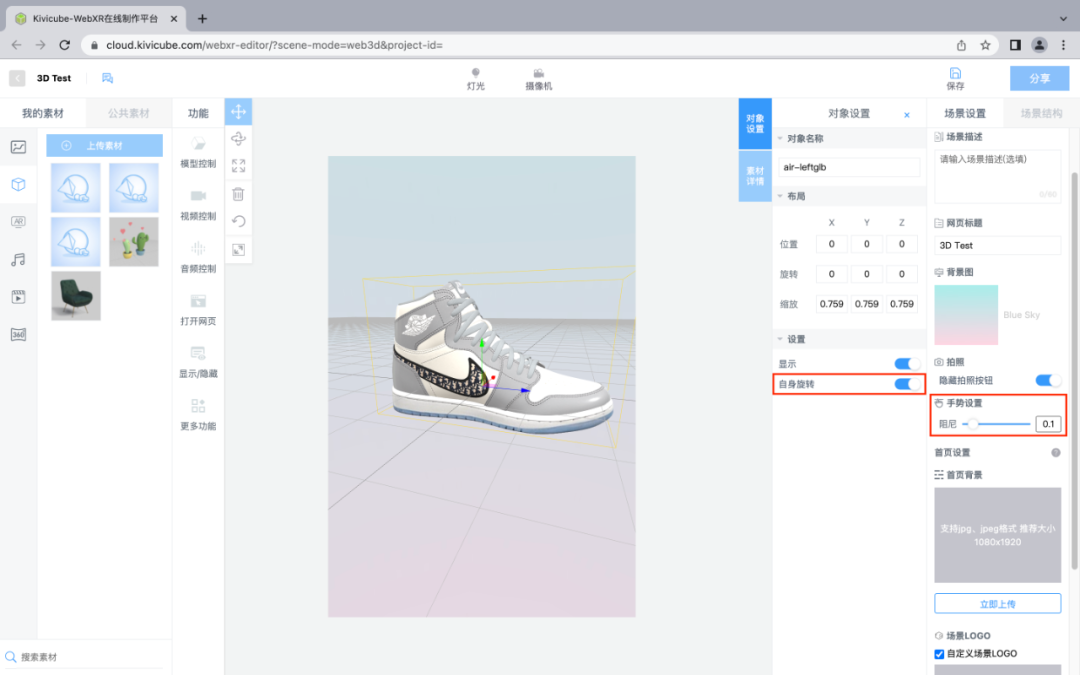Image resolution: width=1080 pixels, height=675 pixels.
Task: Switch to 场景设置 tab
Action: click(964, 113)
